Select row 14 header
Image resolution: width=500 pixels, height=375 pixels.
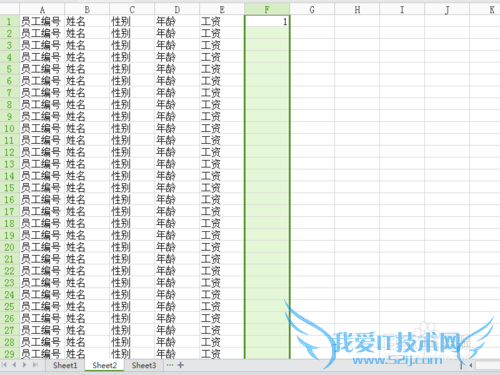pos(9,176)
